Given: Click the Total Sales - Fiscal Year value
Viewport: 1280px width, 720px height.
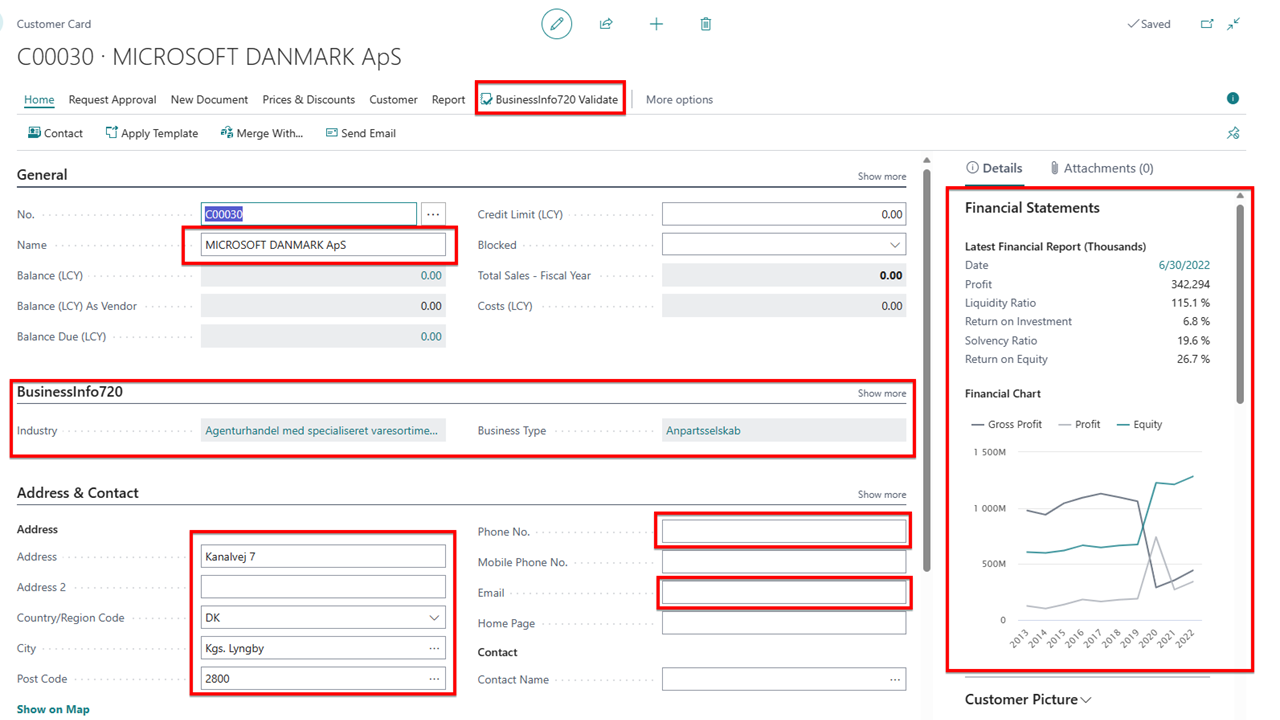Looking at the screenshot, I should (x=891, y=275).
